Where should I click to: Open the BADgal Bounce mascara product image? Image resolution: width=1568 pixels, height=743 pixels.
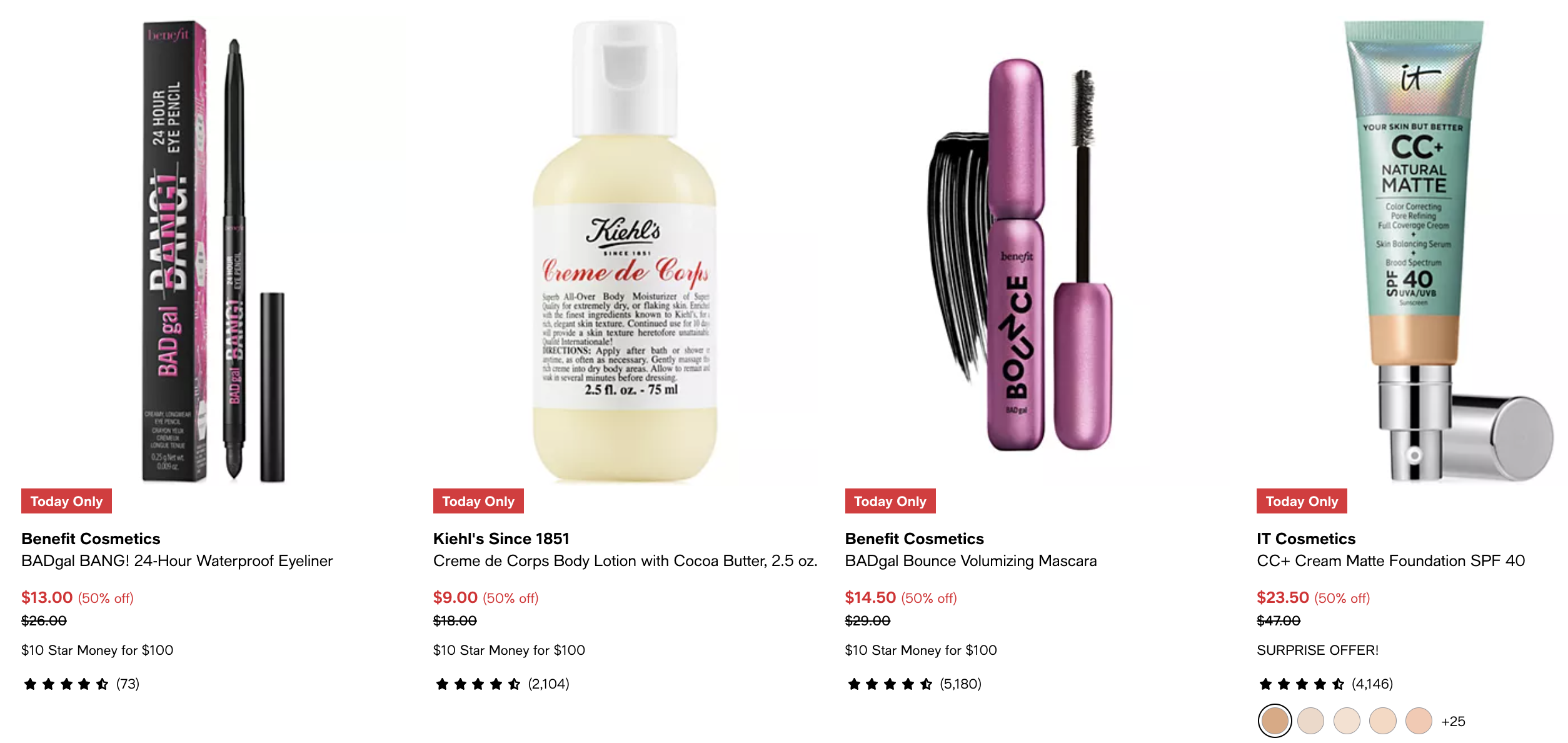(1037, 251)
